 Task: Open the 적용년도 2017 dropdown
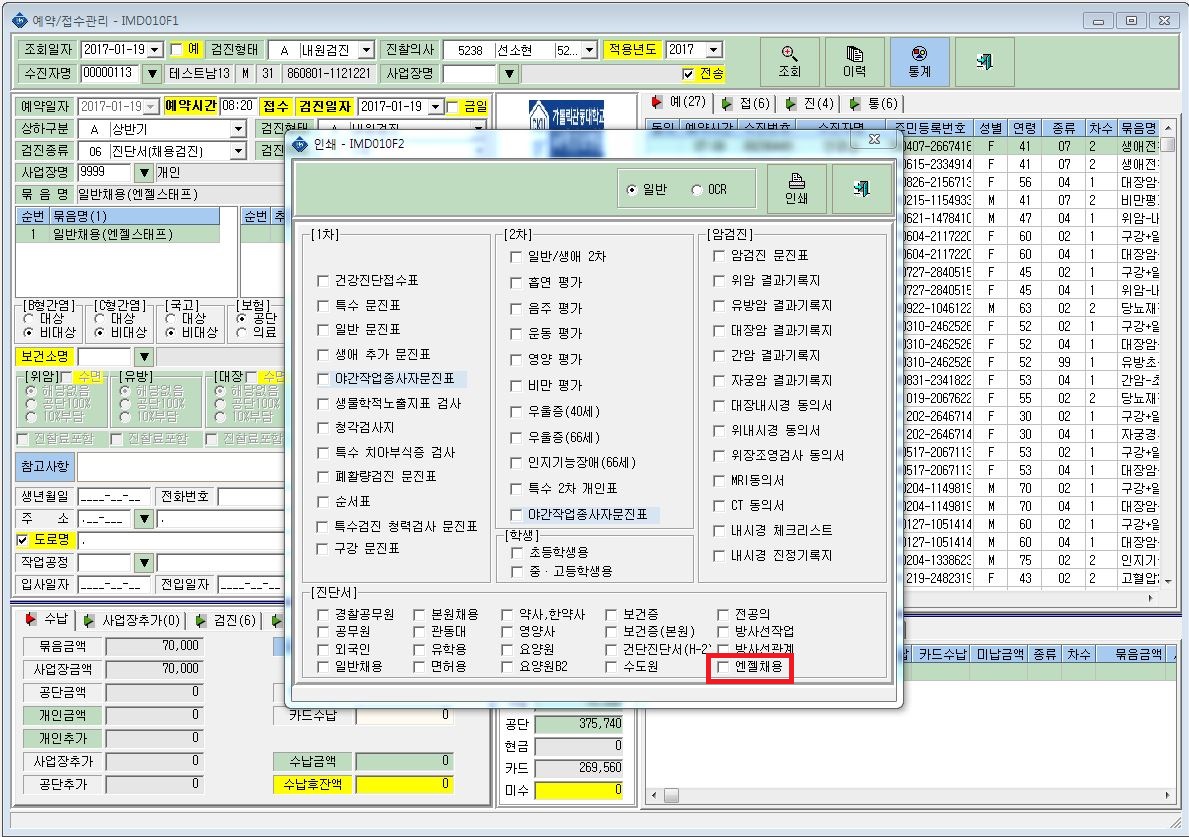714,50
